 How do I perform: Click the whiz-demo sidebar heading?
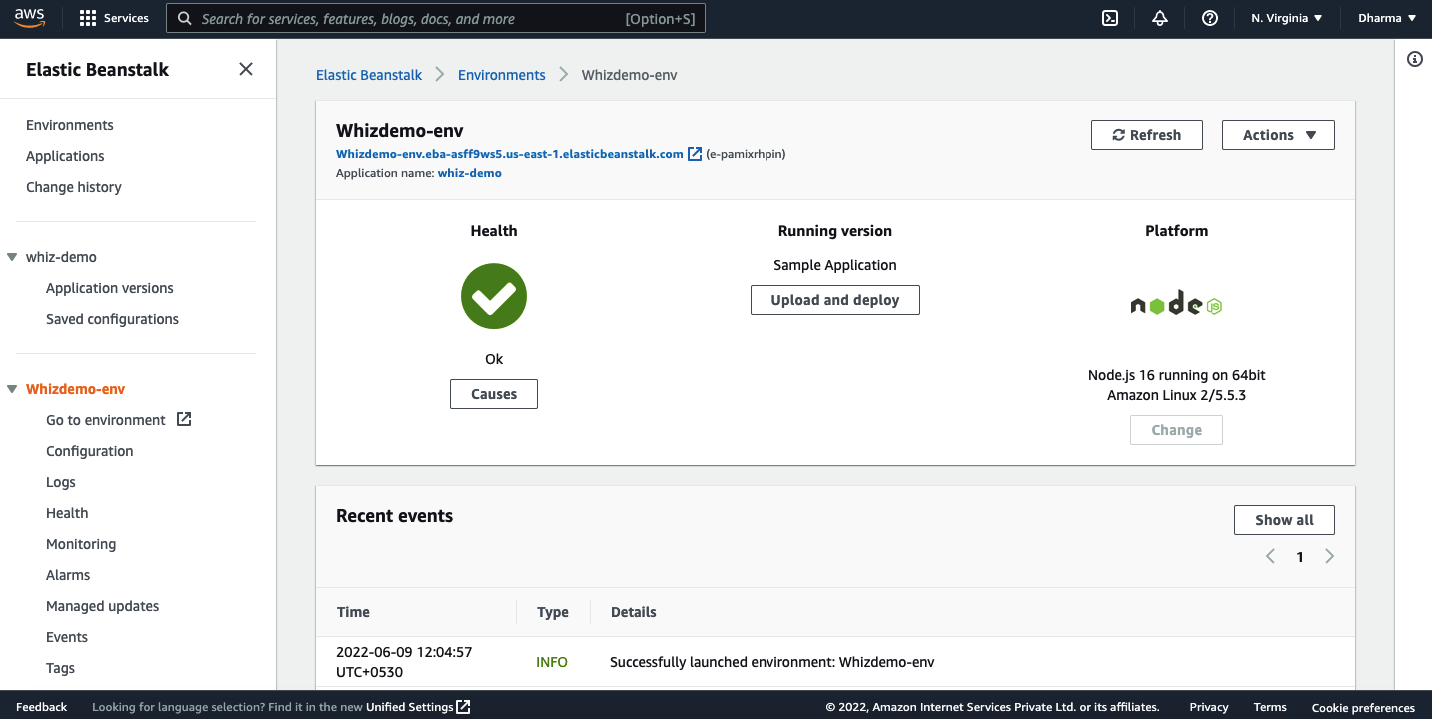[x=61, y=257]
